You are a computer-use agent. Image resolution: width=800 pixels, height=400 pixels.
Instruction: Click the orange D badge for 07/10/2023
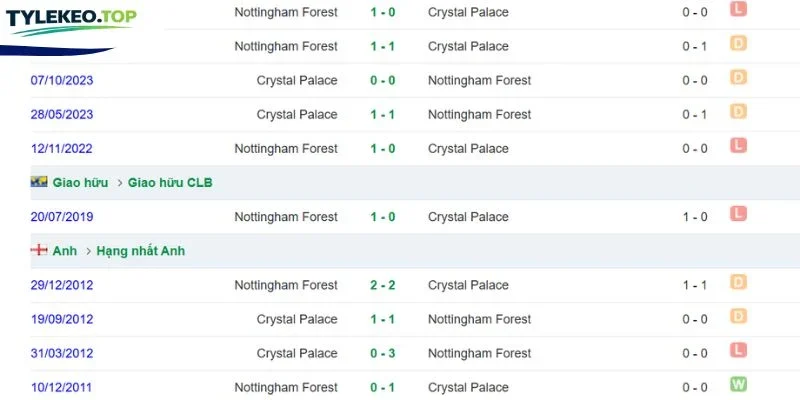coord(738,77)
